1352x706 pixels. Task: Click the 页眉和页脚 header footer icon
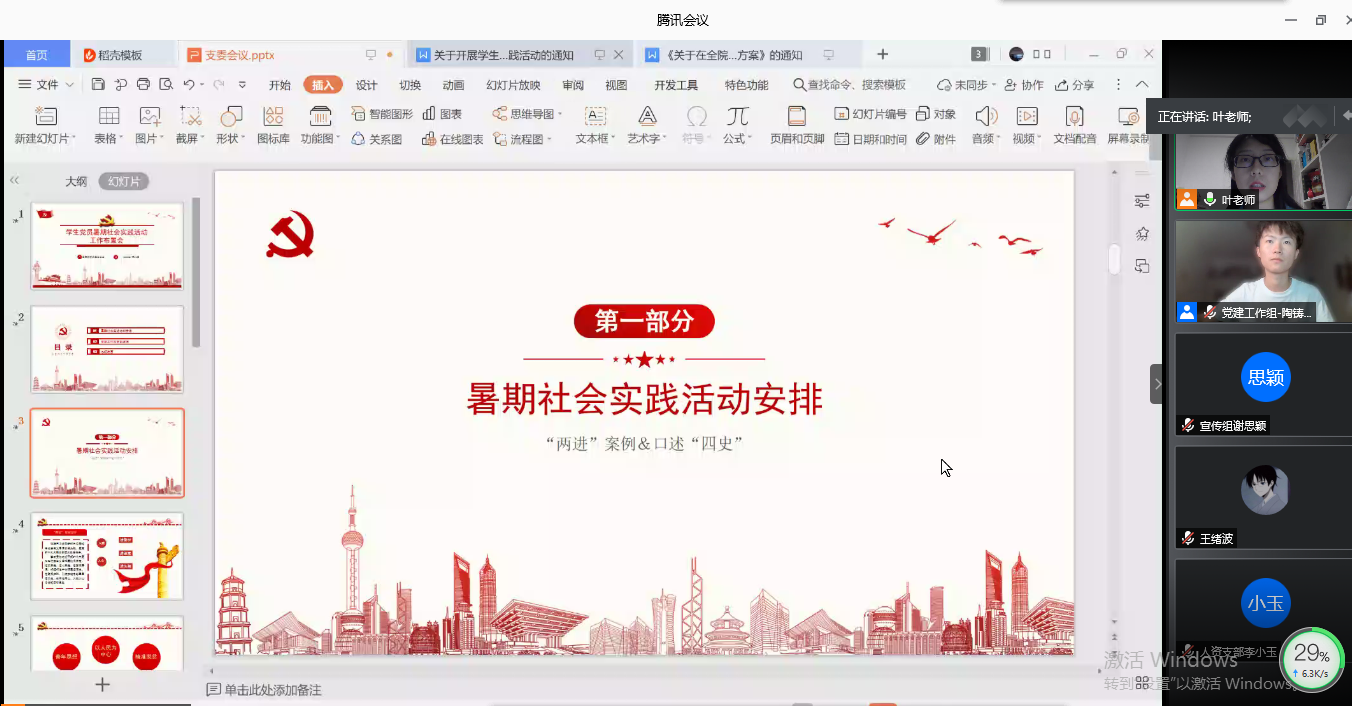pyautogui.click(x=797, y=126)
